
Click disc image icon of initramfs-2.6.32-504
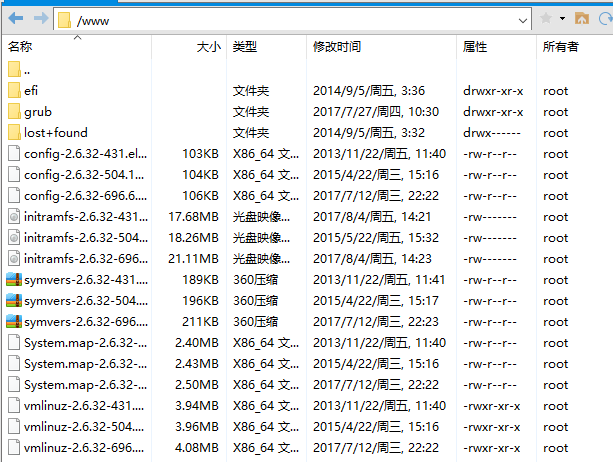[14, 237]
